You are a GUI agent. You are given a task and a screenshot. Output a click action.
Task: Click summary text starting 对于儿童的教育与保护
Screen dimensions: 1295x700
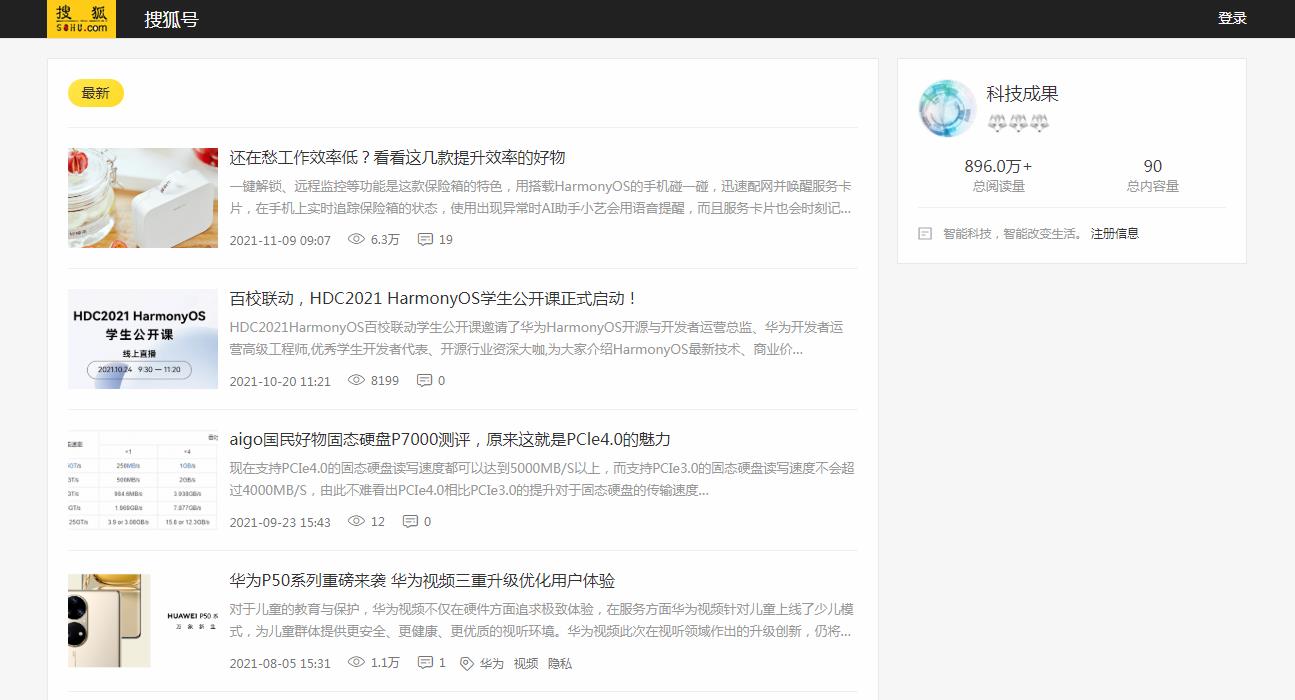[x=542, y=620]
